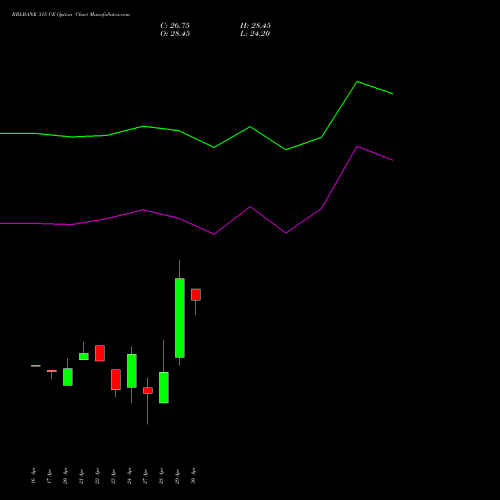Click the 17 Apr small red candle
Screen dimensions: 500x500
point(52,371)
